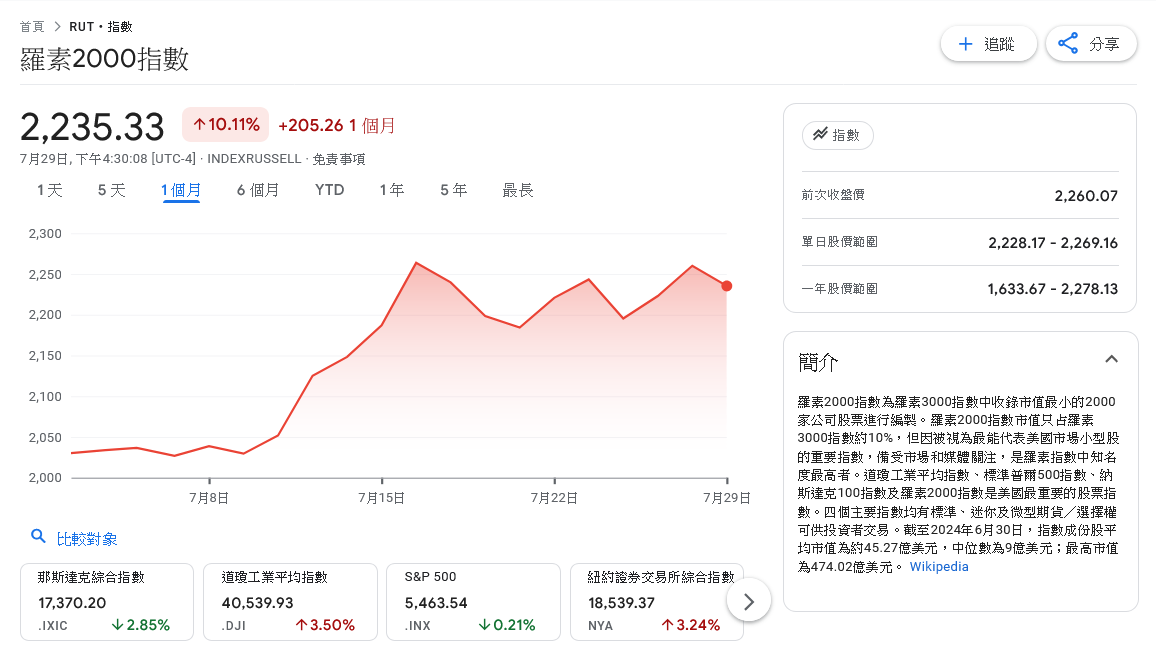This screenshot has width=1156, height=654.
Task: Select the 5 年 range tab
Action: click(454, 190)
